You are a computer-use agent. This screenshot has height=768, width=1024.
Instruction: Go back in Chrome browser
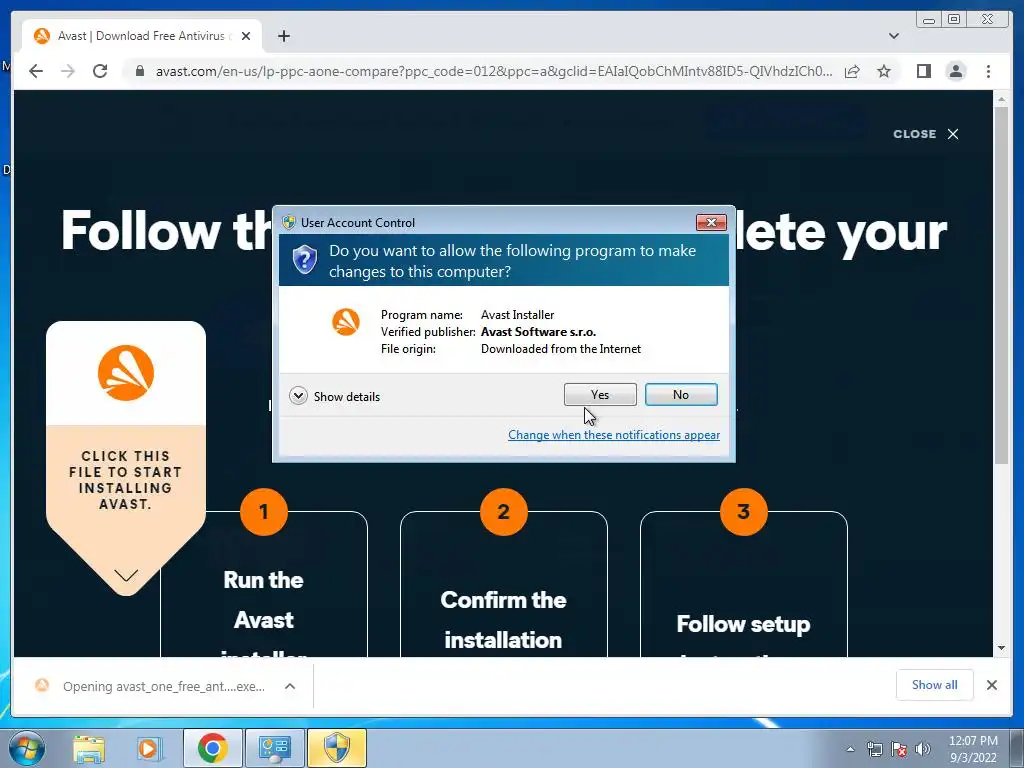coord(36,71)
